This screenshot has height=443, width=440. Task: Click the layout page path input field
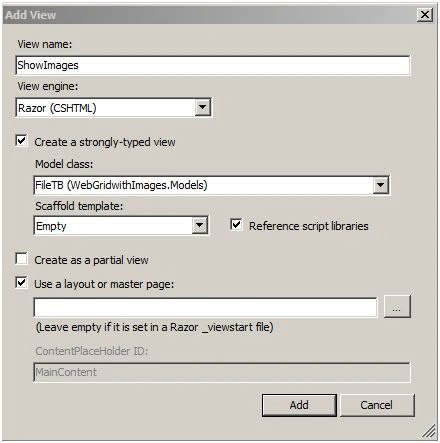tap(206, 307)
